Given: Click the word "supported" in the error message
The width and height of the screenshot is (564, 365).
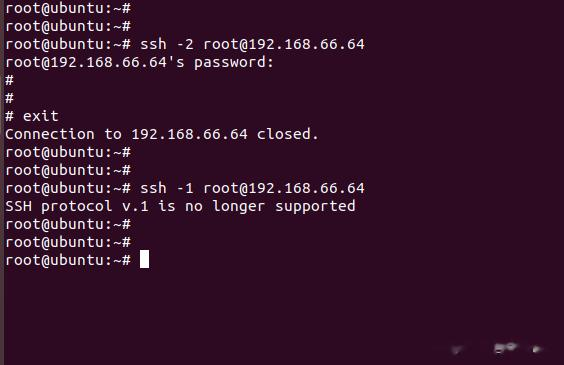Looking at the screenshot, I should [315, 207].
